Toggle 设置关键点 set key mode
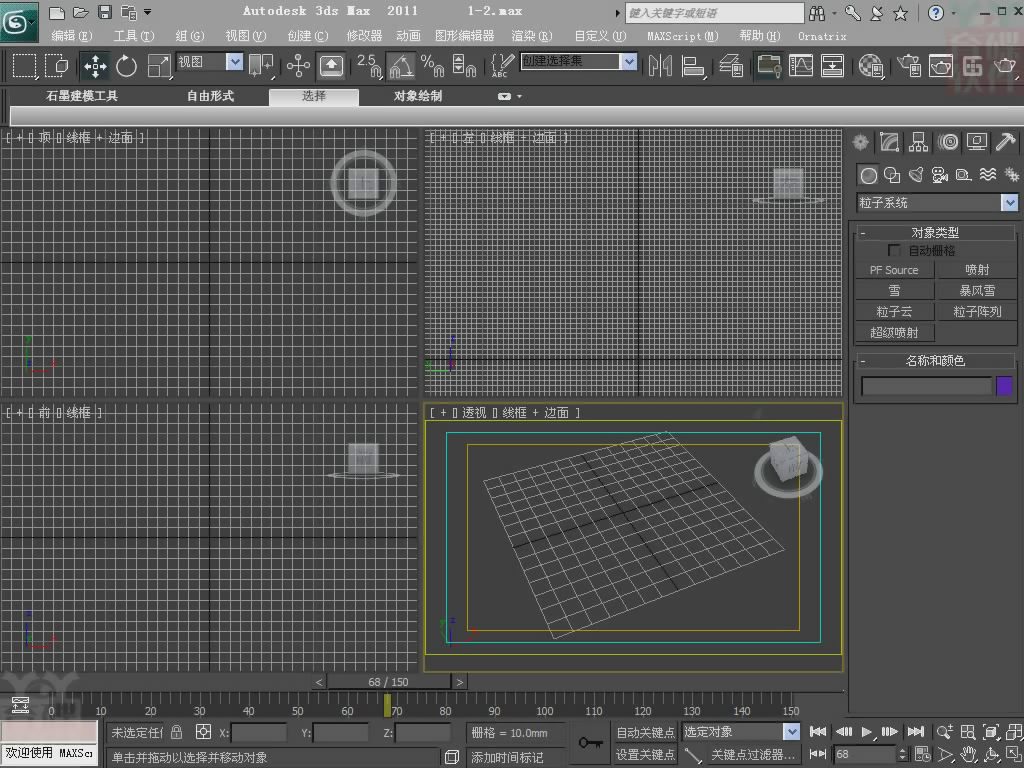1024x768 pixels. click(x=645, y=754)
